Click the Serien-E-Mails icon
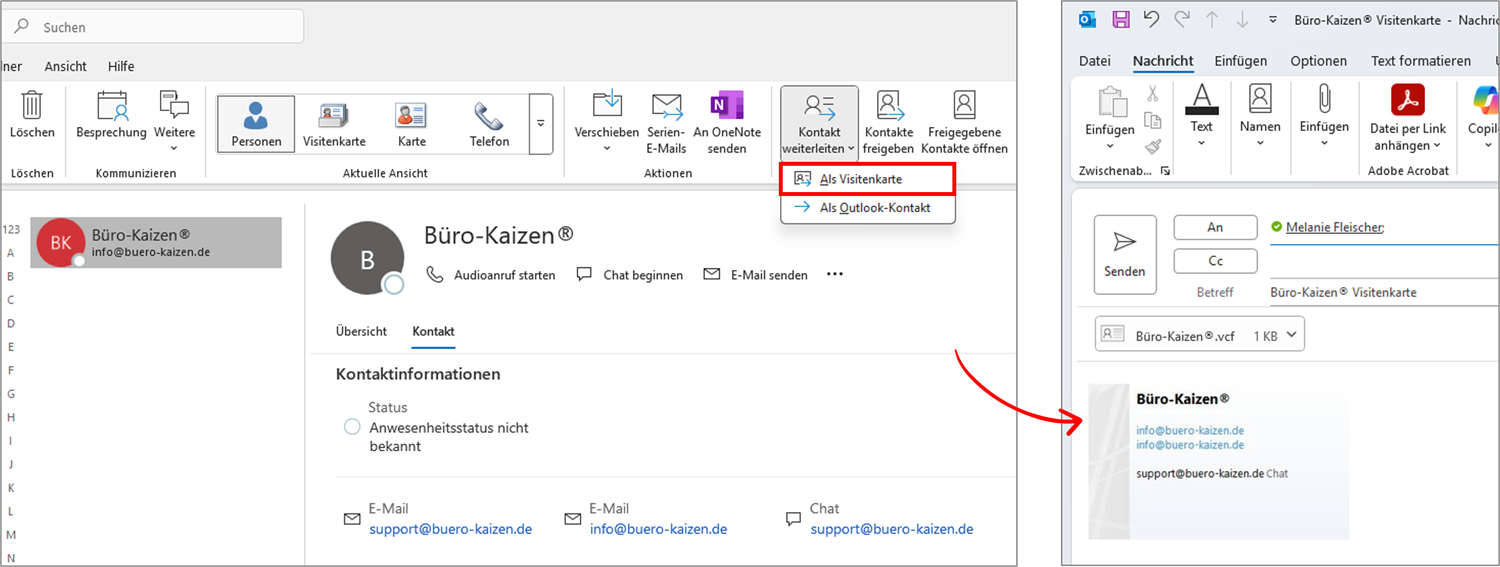 coord(666,107)
